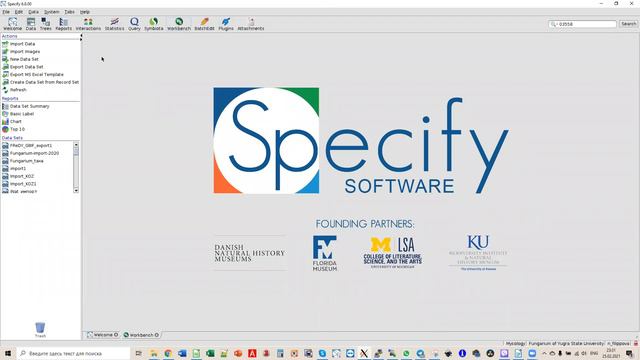Open File Explorer from the taskbar
This screenshot has width=640, height=360.
[154, 353]
